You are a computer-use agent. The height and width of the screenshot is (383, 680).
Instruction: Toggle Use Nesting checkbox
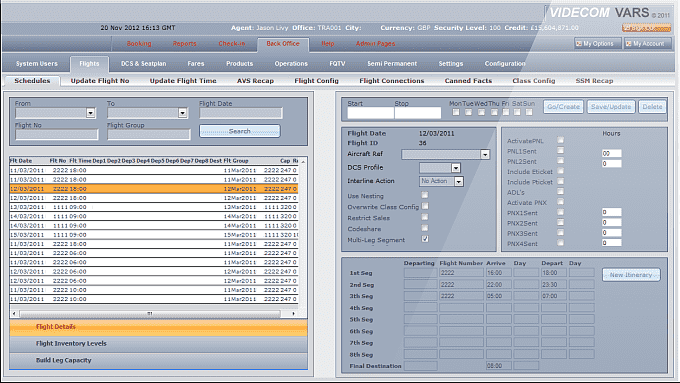(425, 195)
